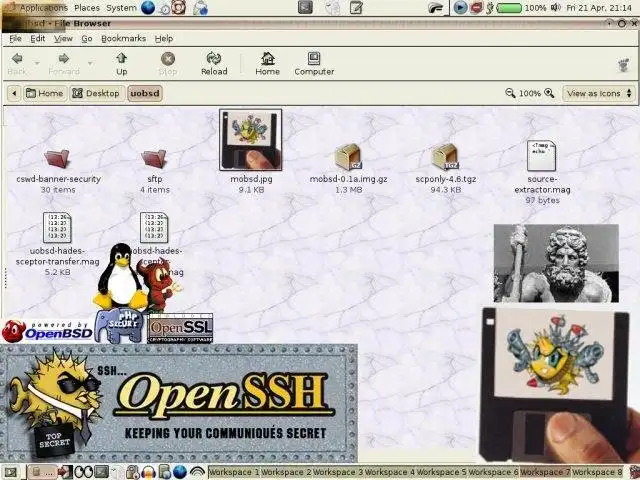
Task: Expand the Forward history dropdown arrow
Action: coord(90,64)
